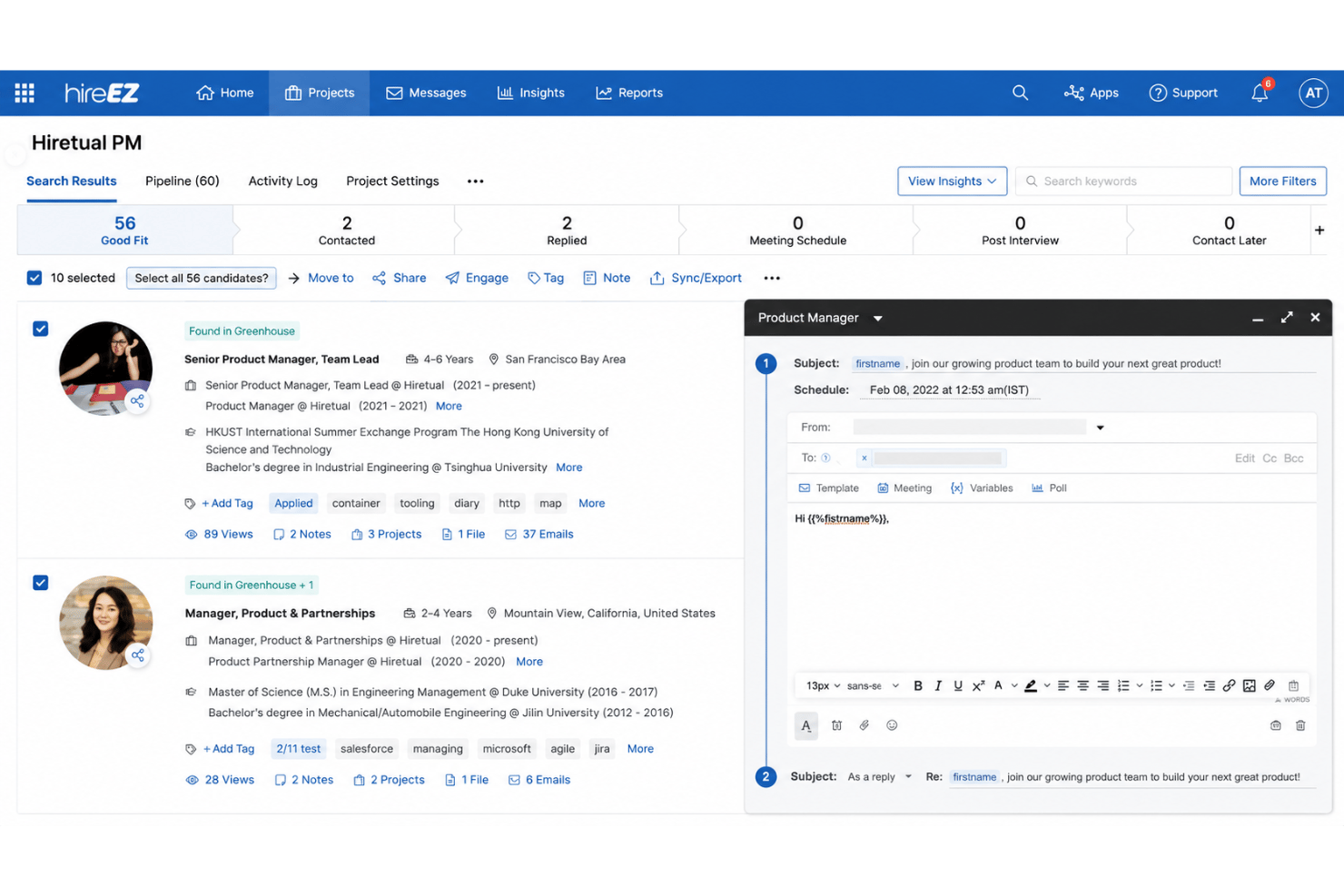Click the Search keywords field
Screen dimensions: 1344x896
click(x=1123, y=181)
